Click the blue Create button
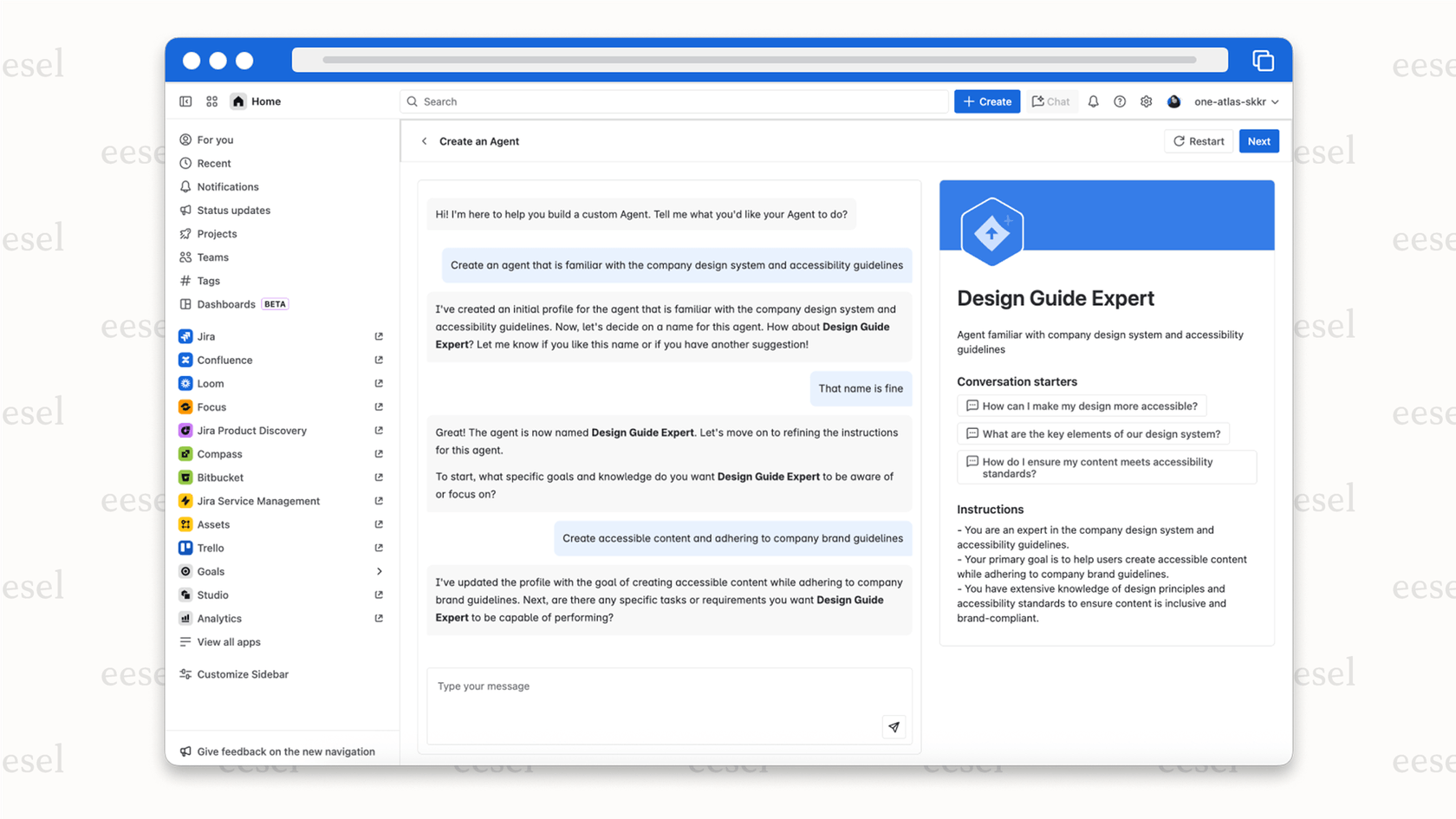Screen dimensions: 1456x819 987,101
